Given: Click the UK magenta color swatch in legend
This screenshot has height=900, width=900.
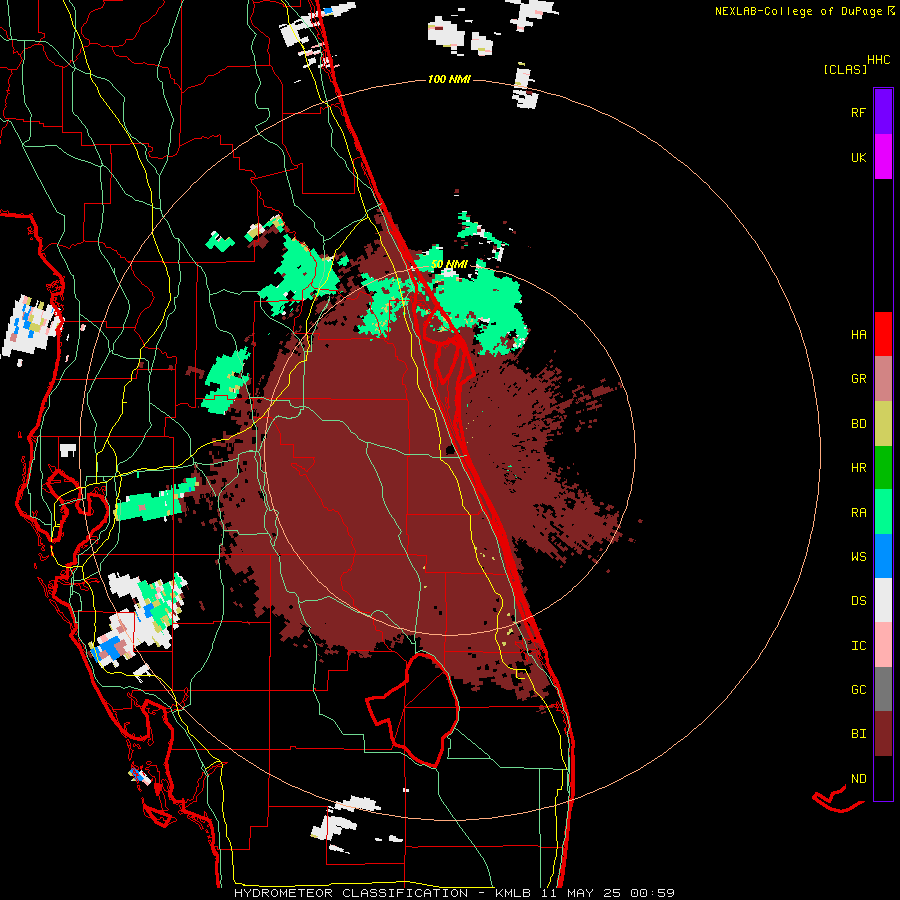Looking at the screenshot, I should [883, 157].
